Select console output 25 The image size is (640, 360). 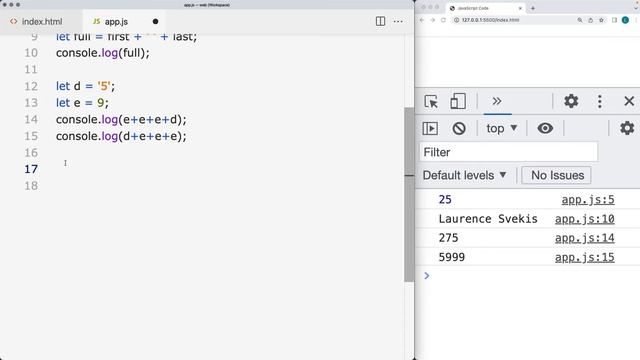[x=445, y=200]
